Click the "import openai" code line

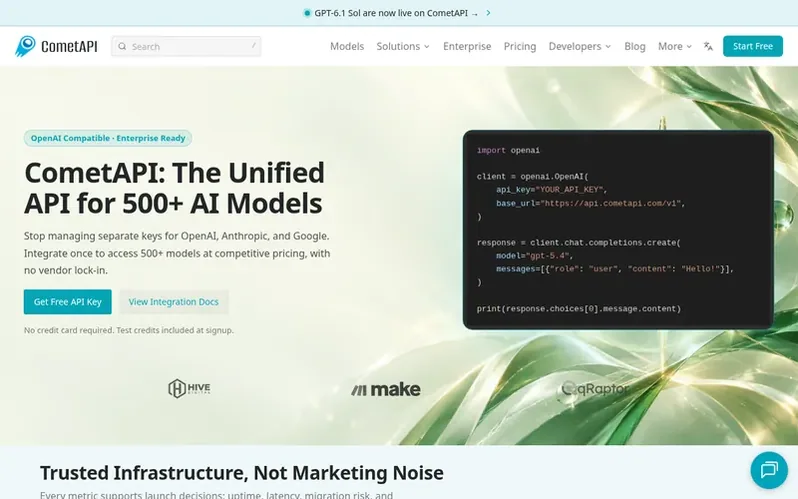point(508,150)
